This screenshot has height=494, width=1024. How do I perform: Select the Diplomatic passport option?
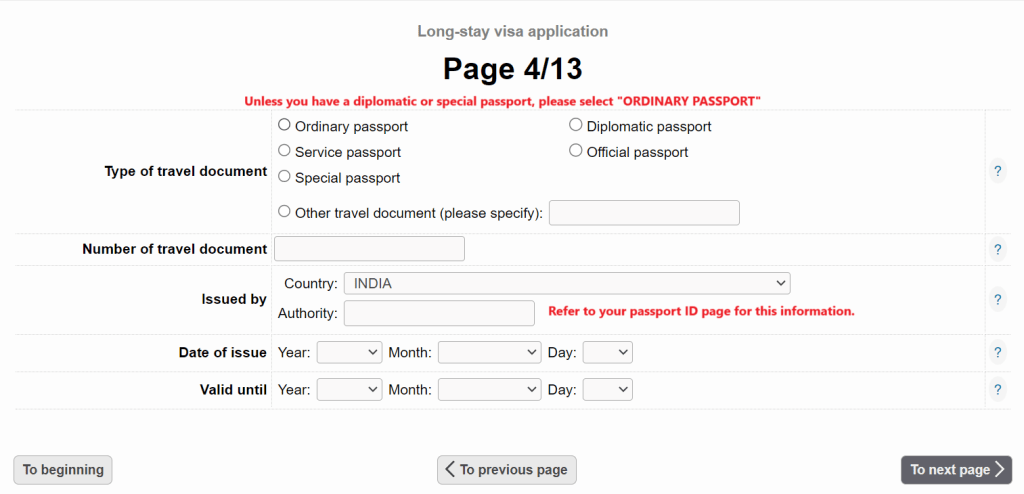tap(576, 126)
